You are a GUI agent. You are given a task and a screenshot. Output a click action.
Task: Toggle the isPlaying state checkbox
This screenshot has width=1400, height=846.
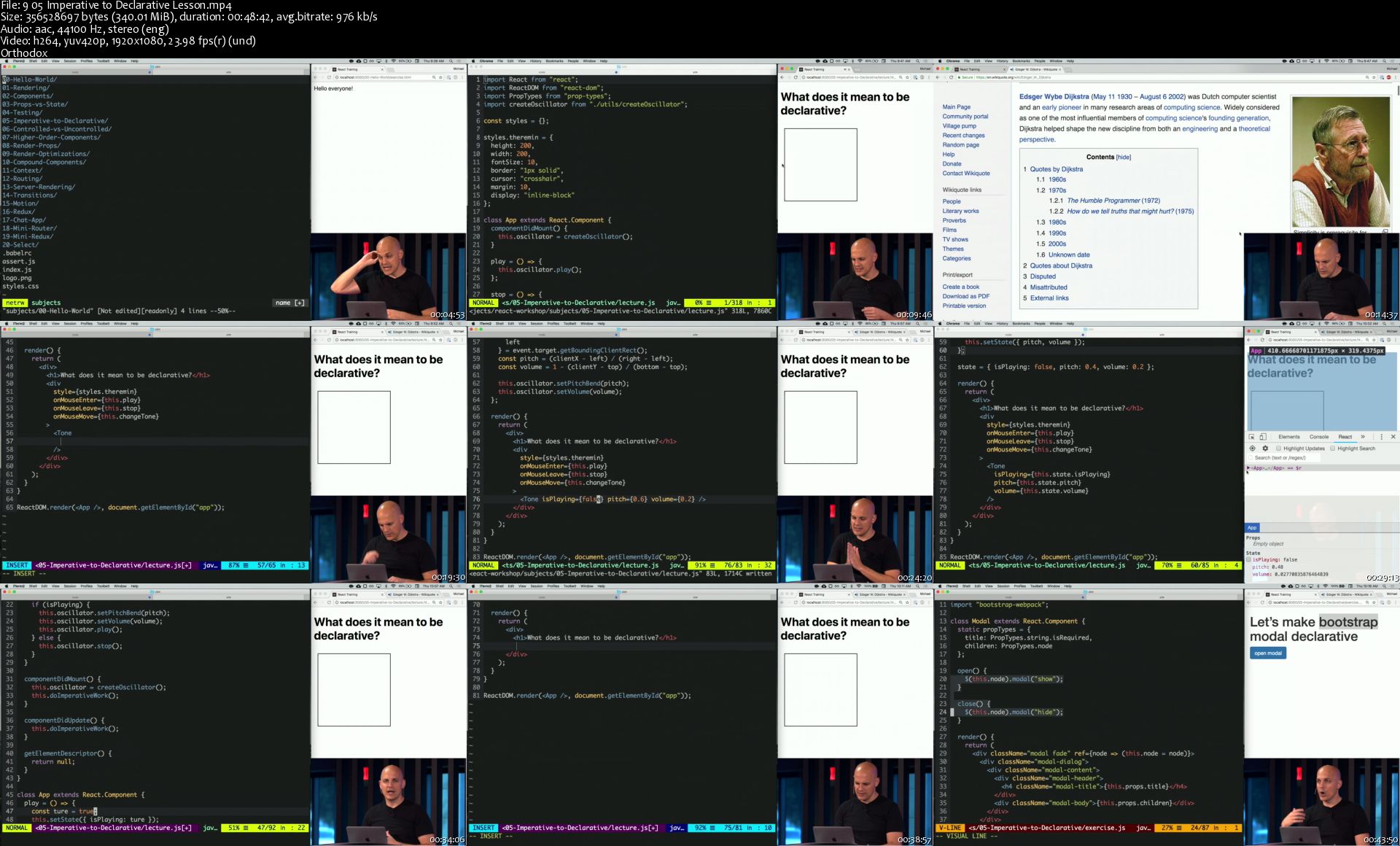[1249, 559]
